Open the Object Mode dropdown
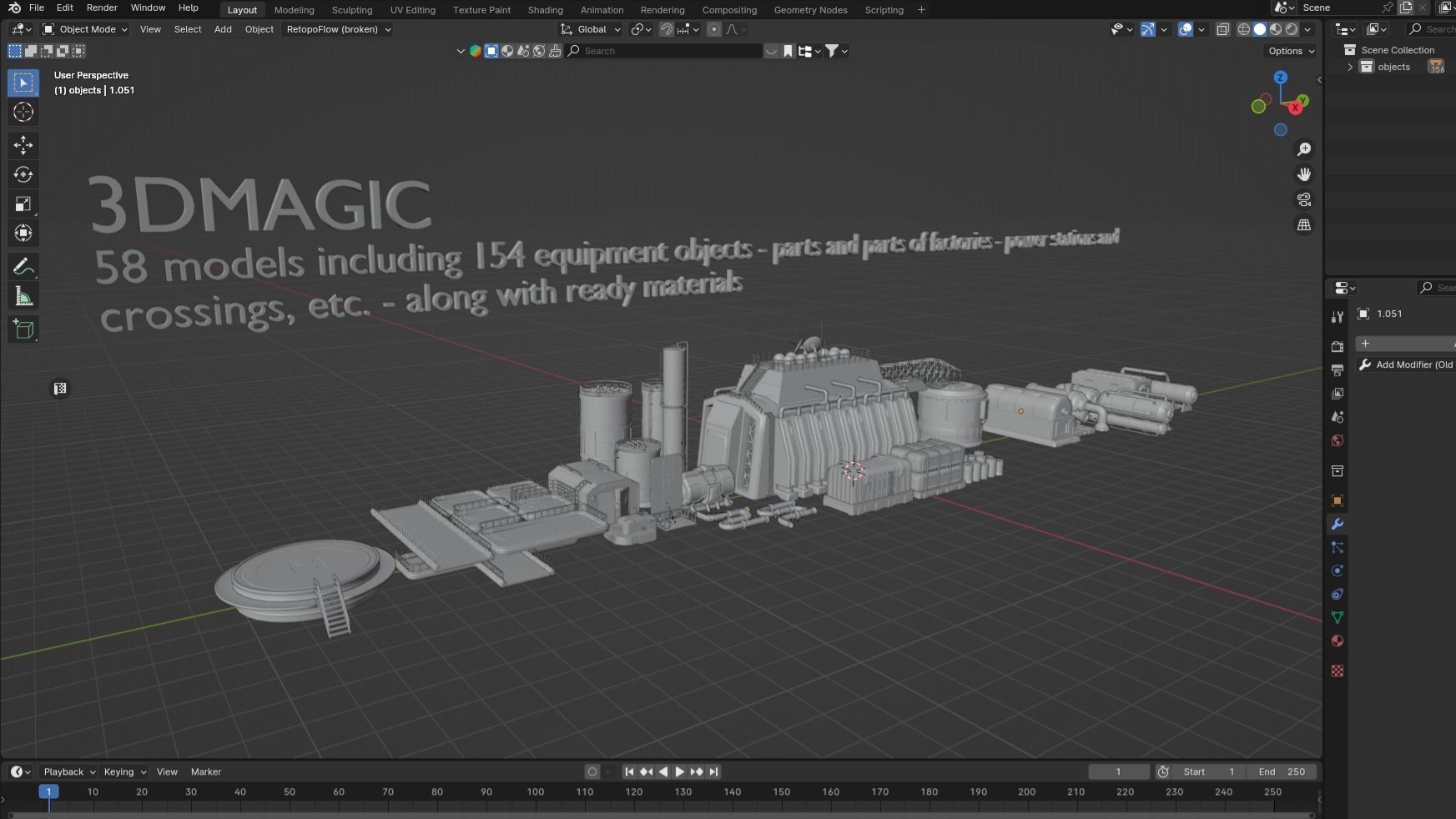Image resolution: width=1456 pixels, height=819 pixels. [85, 29]
